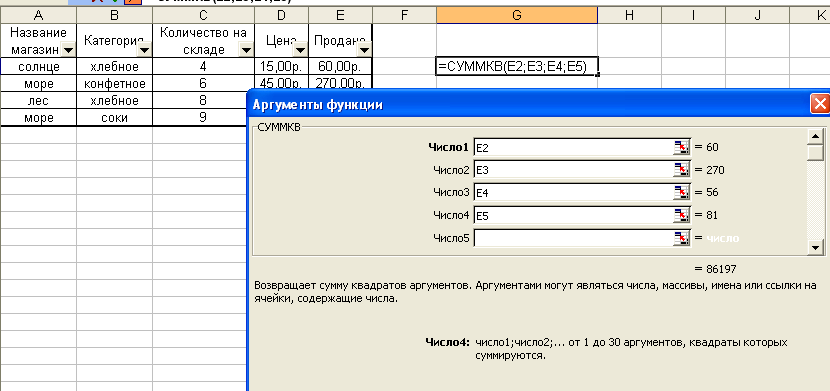Open filter dropdown for Название магазина

point(68,50)
